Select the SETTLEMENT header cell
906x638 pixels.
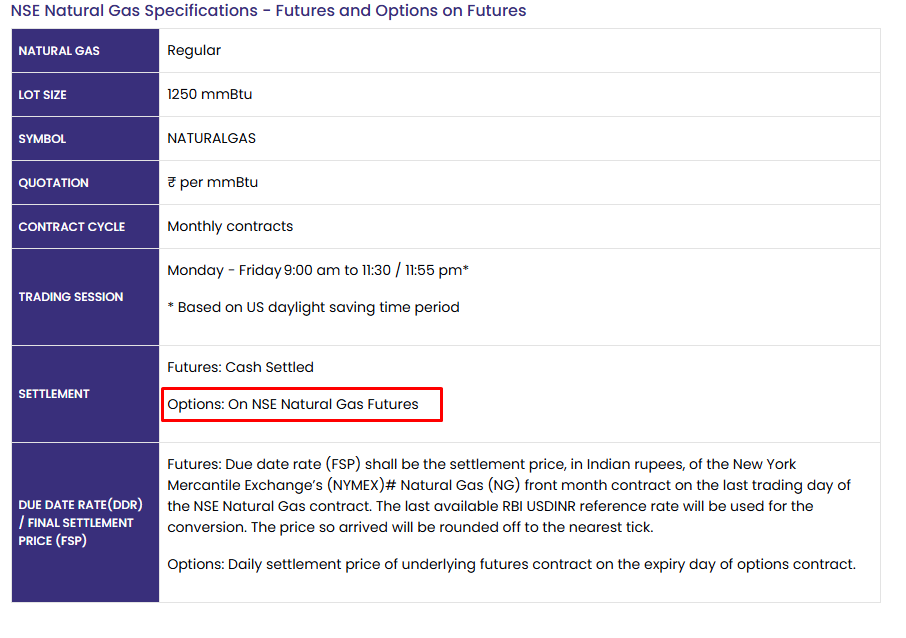[86, 394]
